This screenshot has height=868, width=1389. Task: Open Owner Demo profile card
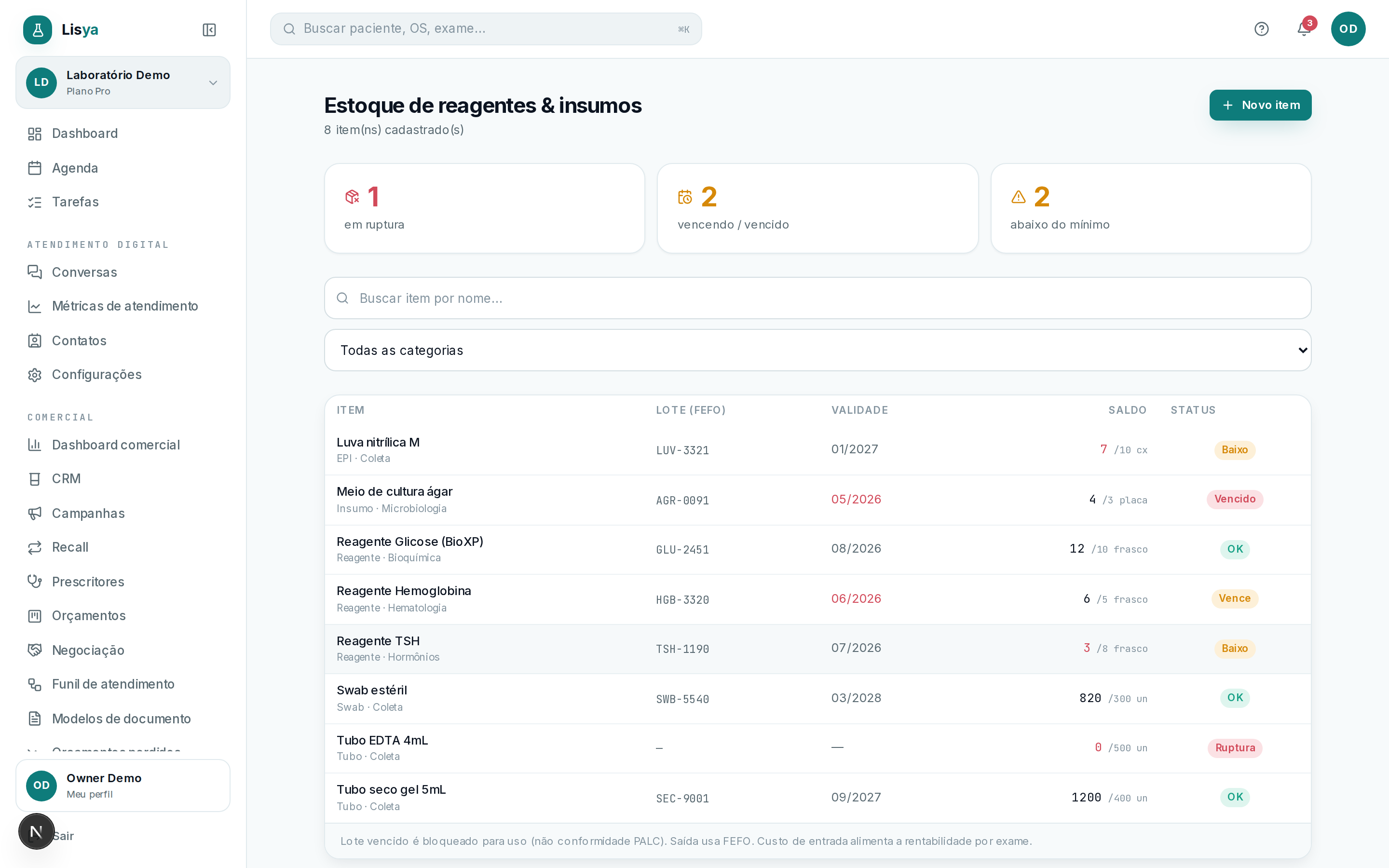coord(123,786)
